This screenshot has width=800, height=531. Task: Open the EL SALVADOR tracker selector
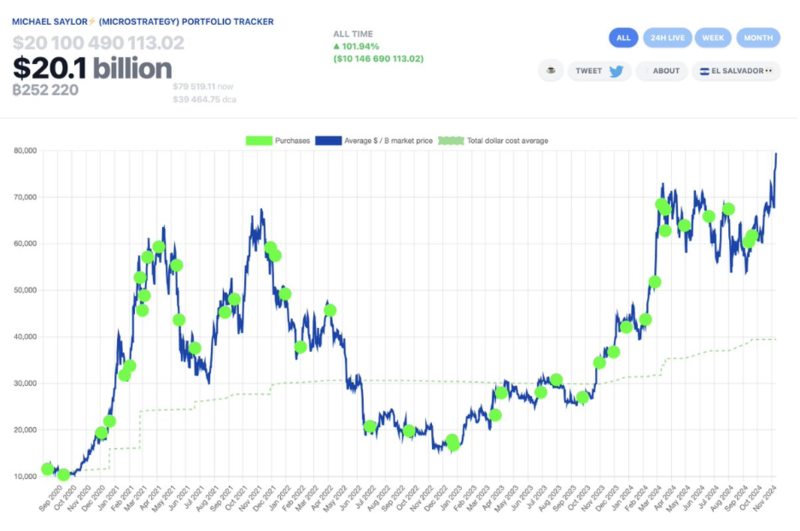click(736, 71)
